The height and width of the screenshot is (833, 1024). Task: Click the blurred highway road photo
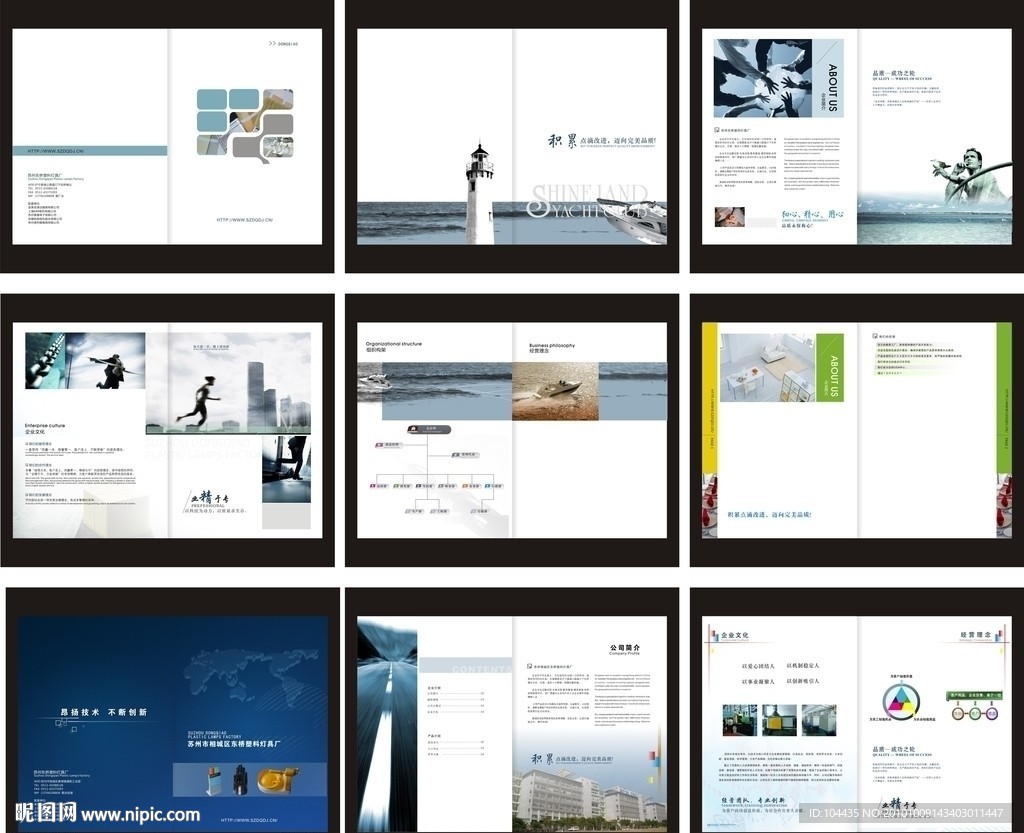387,723
